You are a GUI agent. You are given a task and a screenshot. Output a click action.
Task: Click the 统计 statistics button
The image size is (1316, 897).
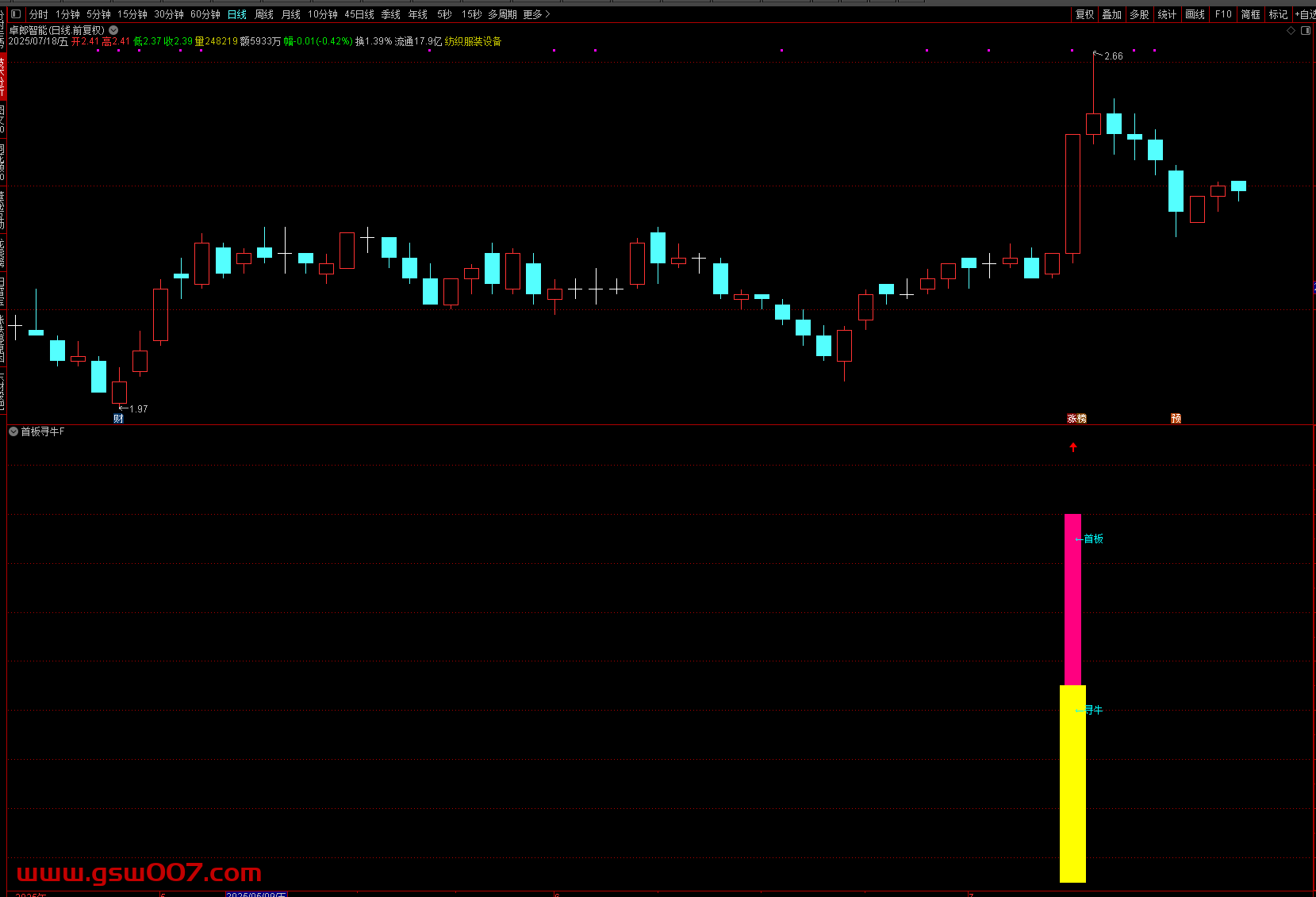point(1168,14)
